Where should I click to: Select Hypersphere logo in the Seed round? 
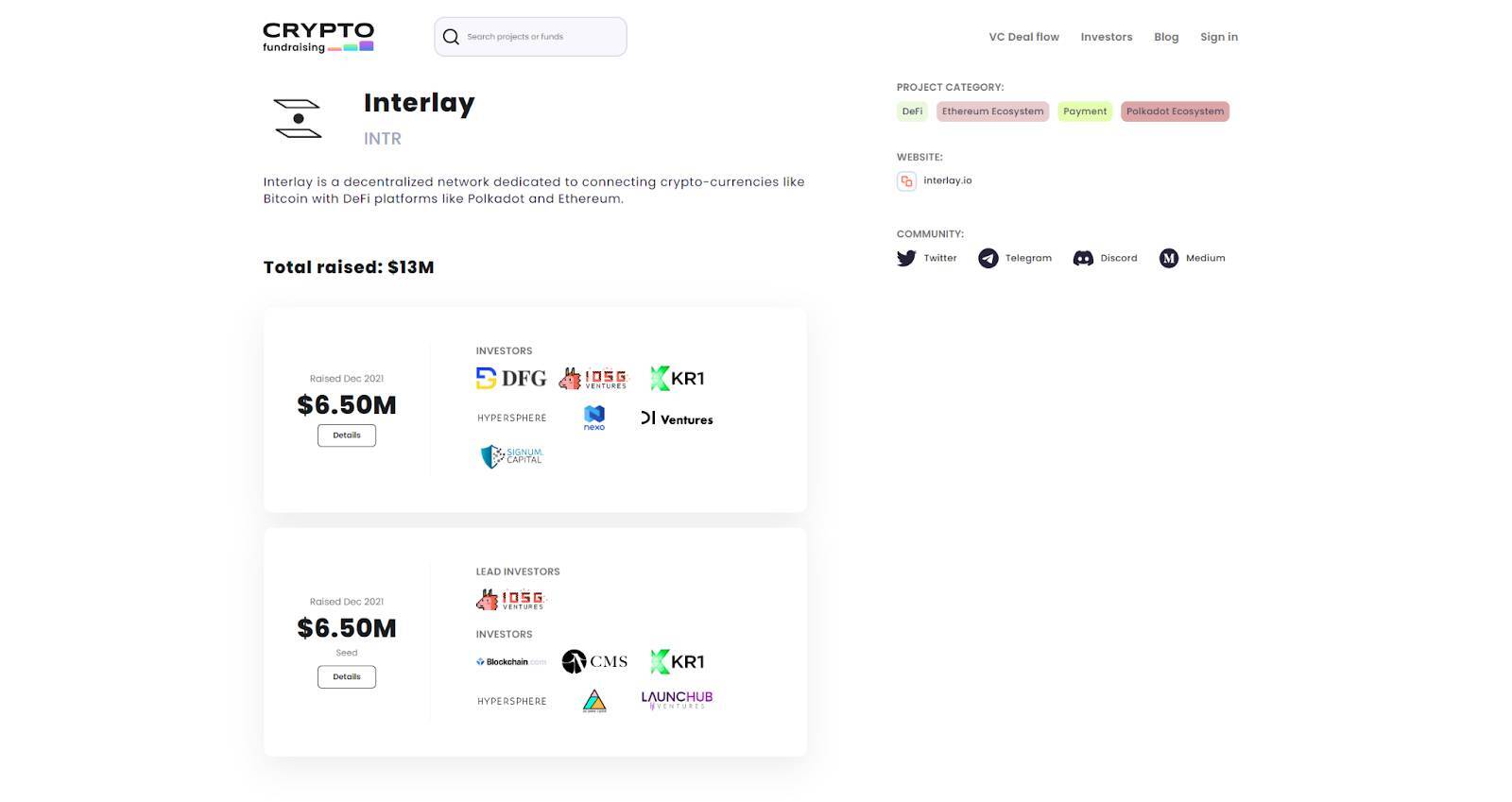[511, 701]
